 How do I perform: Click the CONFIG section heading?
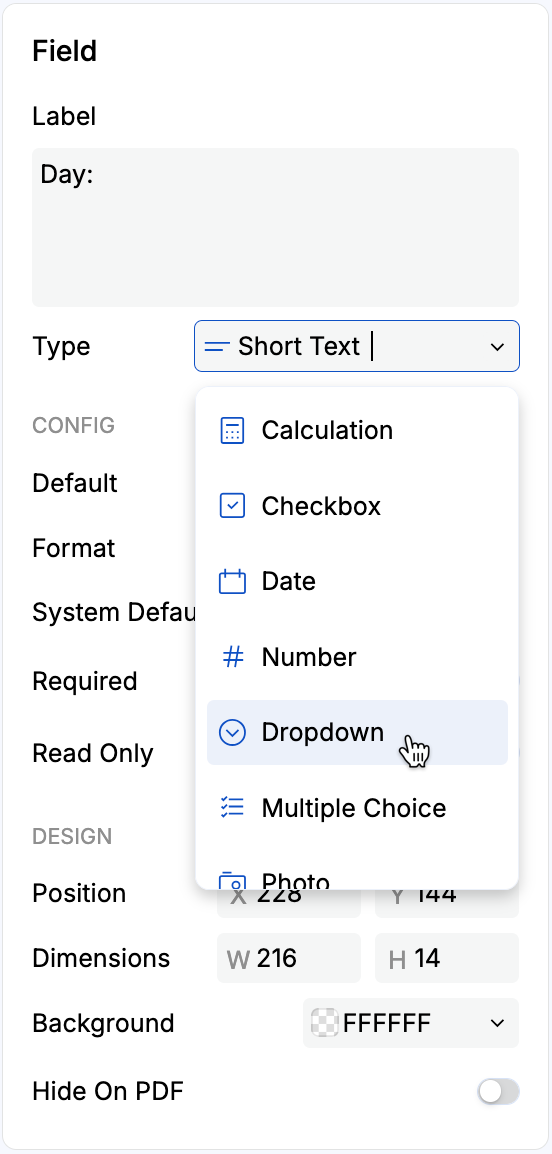(x=74, y=425)
